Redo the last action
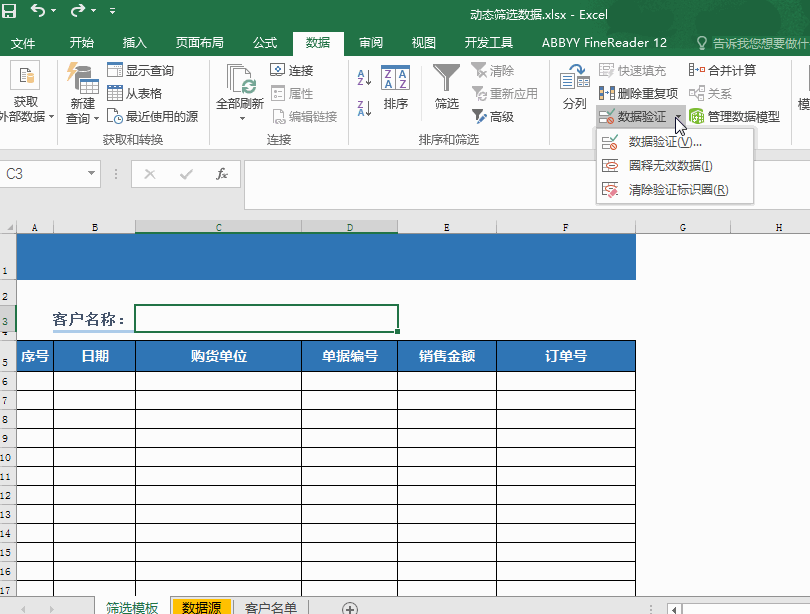Screen dimensions: 810x614 77,10
